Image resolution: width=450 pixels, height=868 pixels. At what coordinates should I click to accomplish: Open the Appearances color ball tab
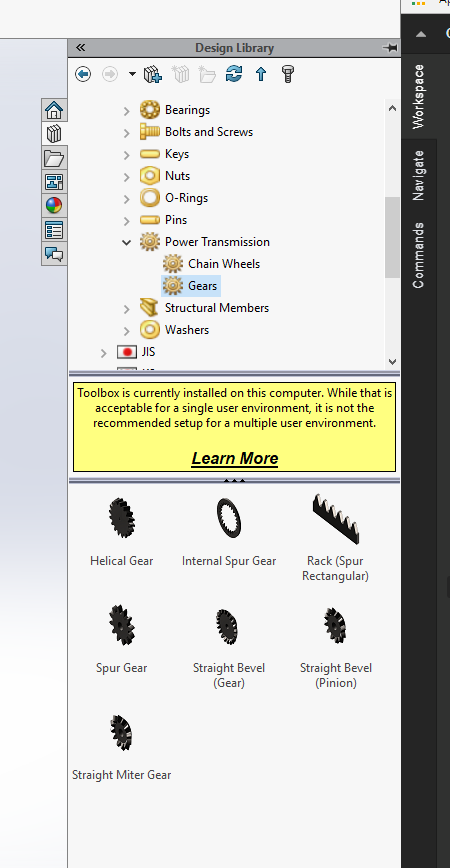(54, 206)
